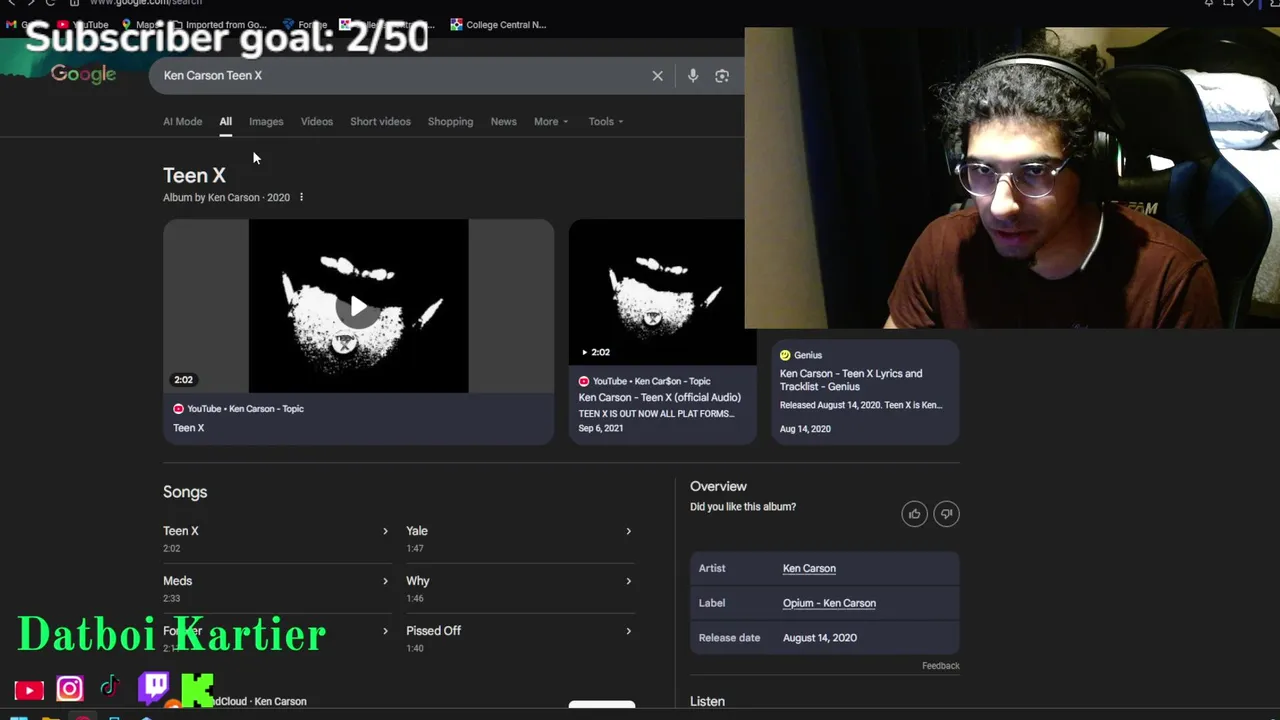
Task: Open three-dot menu beside Album by Ken Carson
Action: 301,197
